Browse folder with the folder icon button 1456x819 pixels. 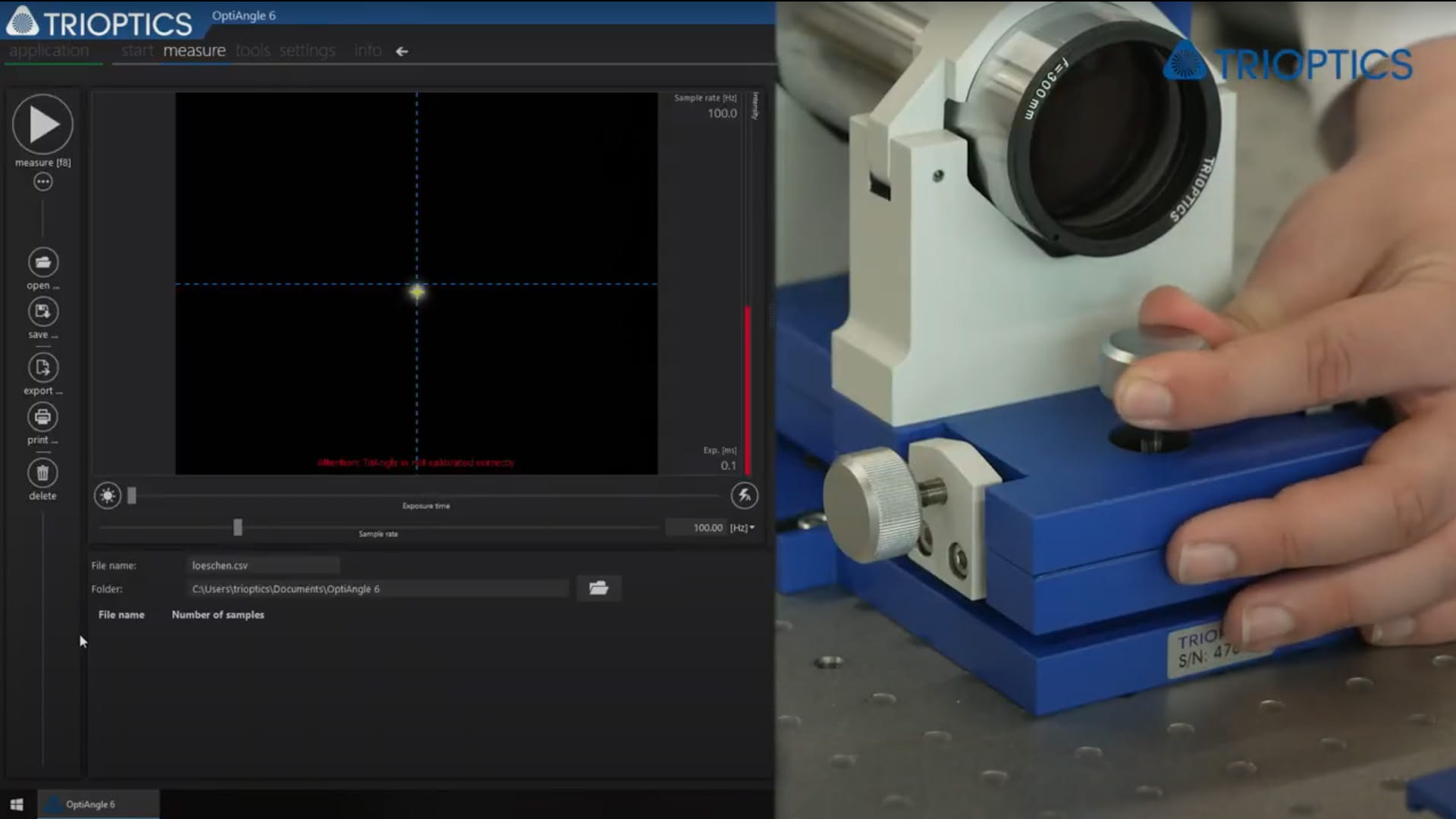pyautogui.click(x=598, y=588)
